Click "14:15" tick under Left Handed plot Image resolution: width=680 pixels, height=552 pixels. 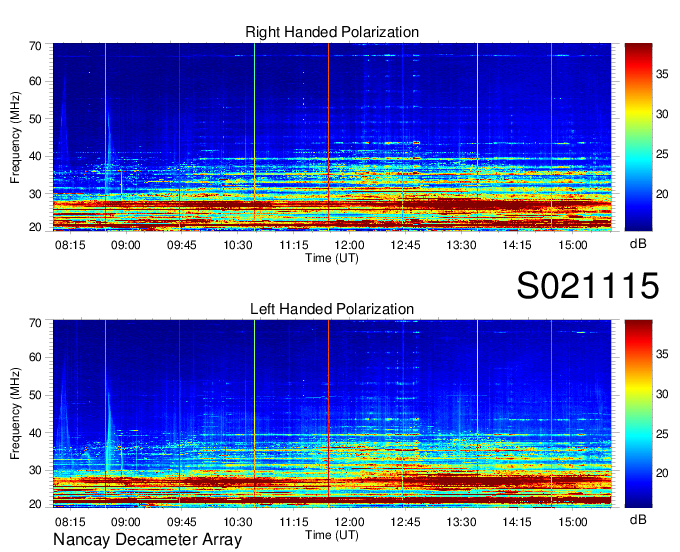(517, 522)
